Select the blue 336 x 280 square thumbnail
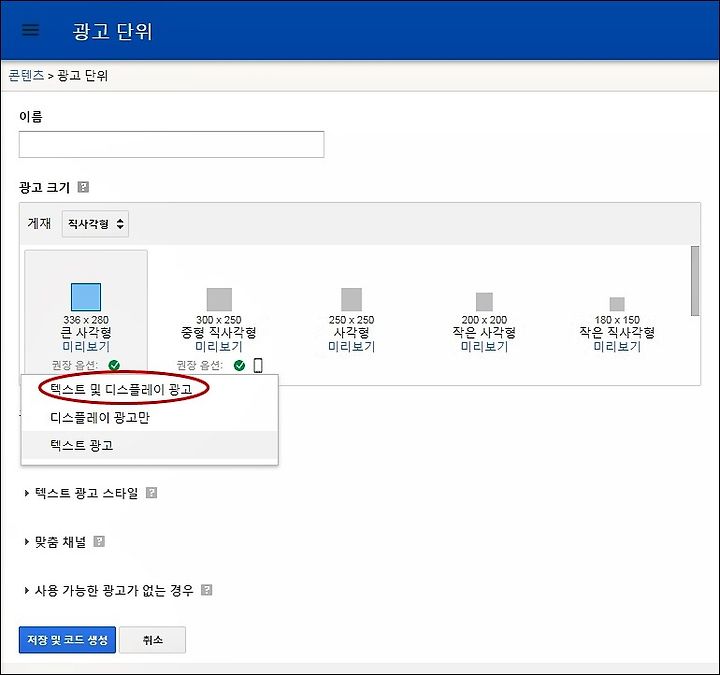720x675 pixels. pos(86,297)
